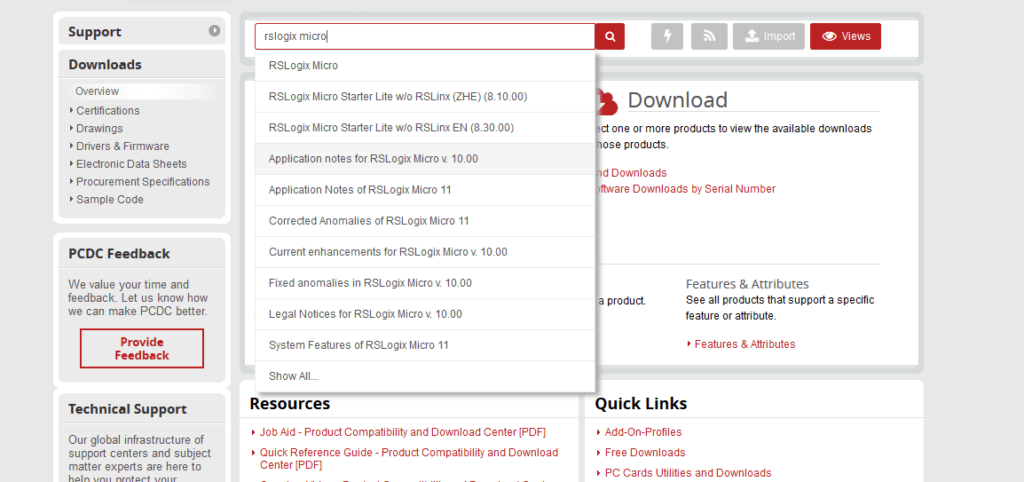The width and height of the screenshot is (1024, 482).
Task: Pick Fixed anomalies in RSLogix Micro v. 10.00
Action: [425, 283]
